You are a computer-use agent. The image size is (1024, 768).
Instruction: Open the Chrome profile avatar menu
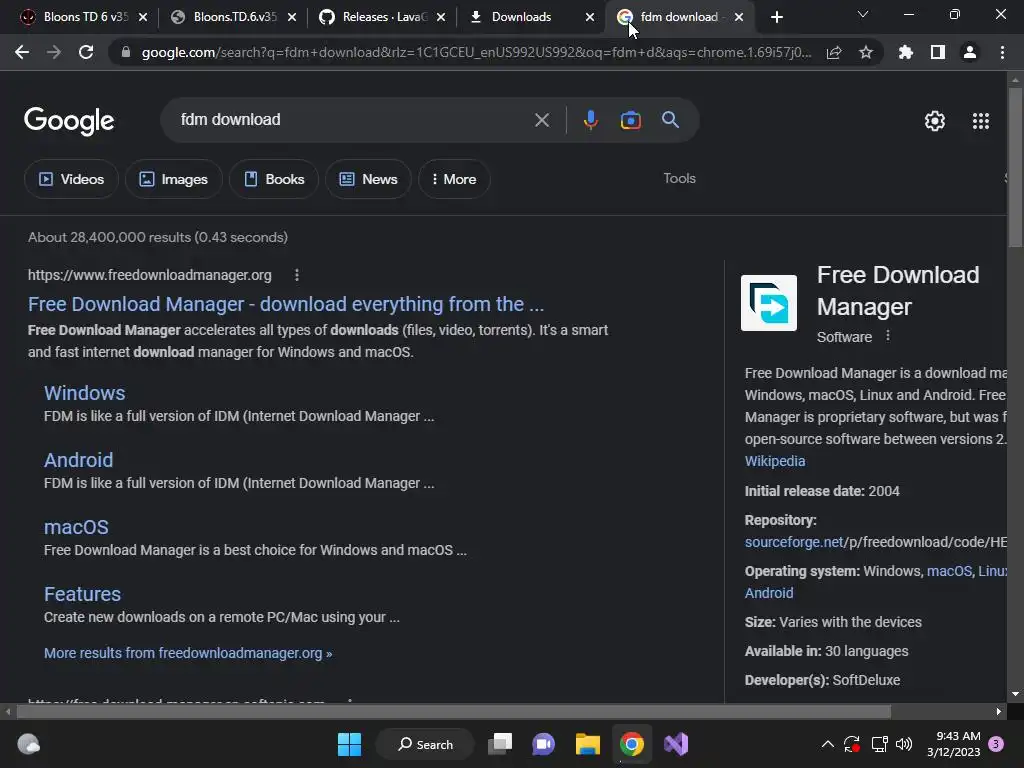970,52
